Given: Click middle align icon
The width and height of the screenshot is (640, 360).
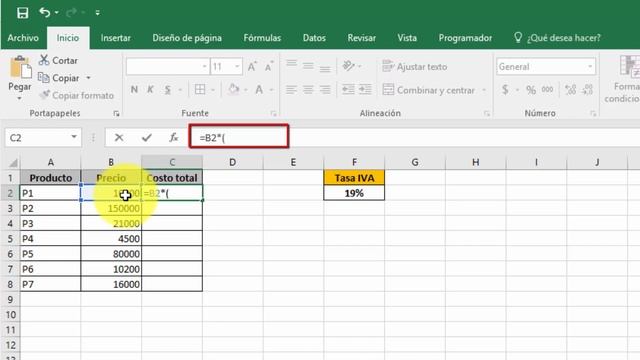Looking at the screenshot, I should coord(308,66).
